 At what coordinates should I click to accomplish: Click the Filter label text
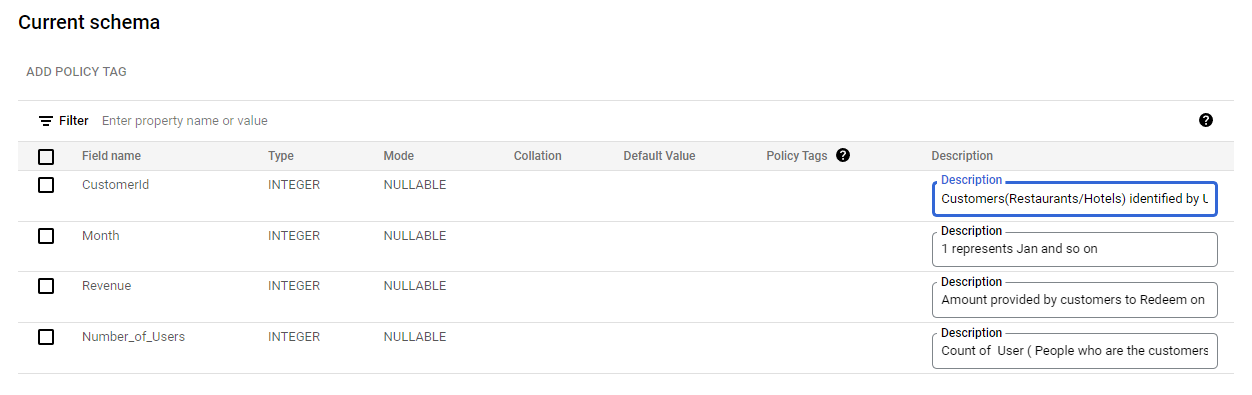click(74, 121)
